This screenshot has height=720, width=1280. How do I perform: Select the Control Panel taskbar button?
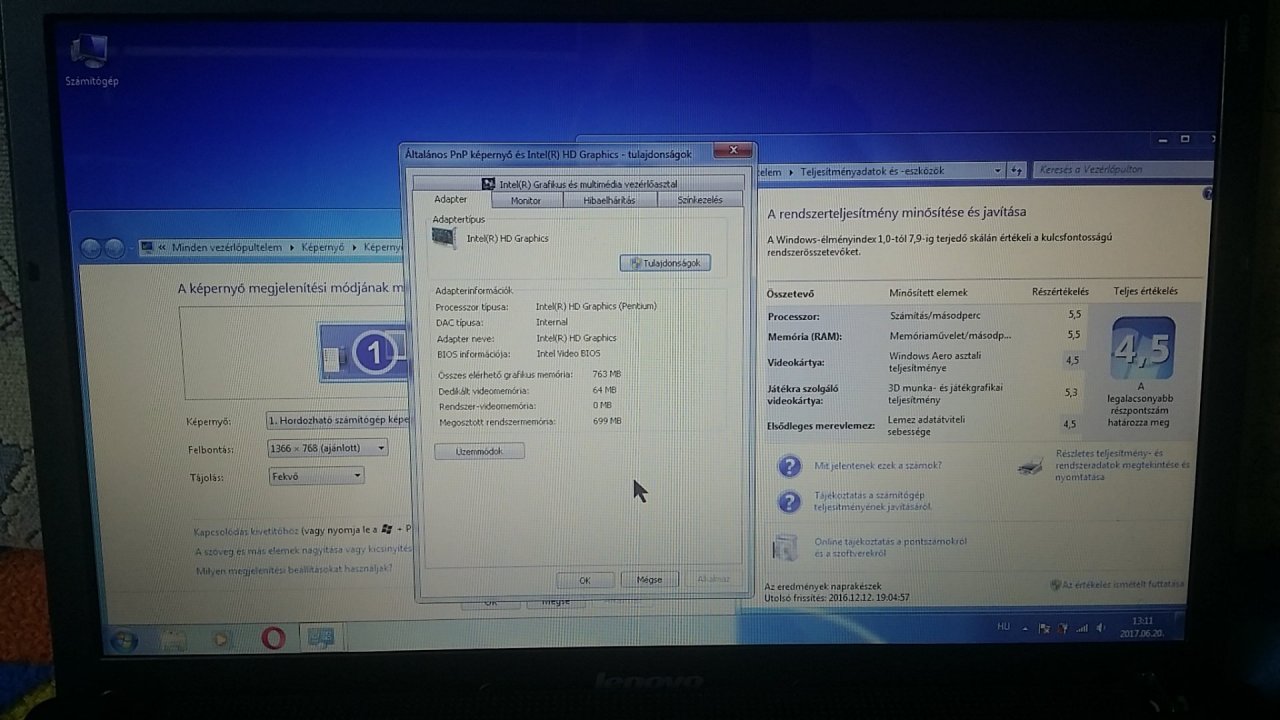[322, 636]
